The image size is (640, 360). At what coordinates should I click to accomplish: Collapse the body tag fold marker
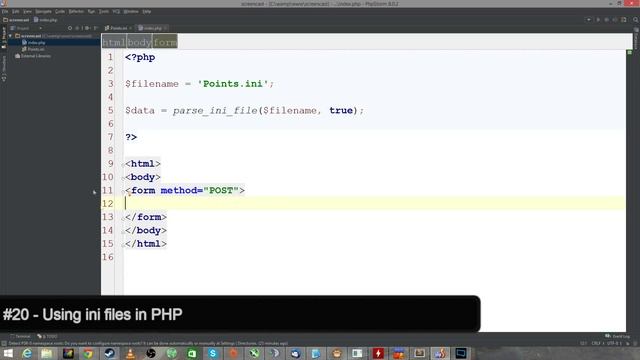[x=122, y=178]
